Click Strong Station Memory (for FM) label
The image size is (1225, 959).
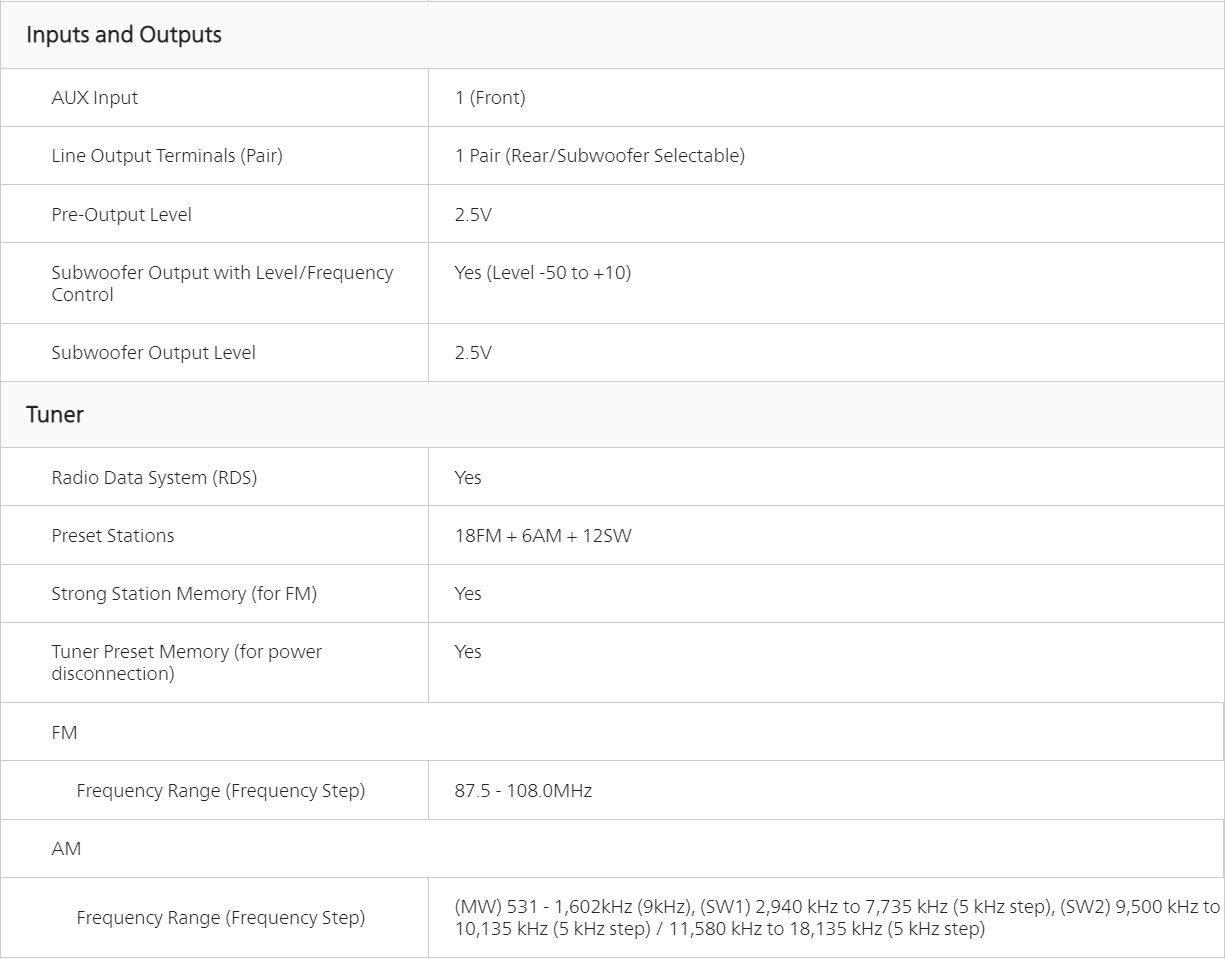[184, 594]
